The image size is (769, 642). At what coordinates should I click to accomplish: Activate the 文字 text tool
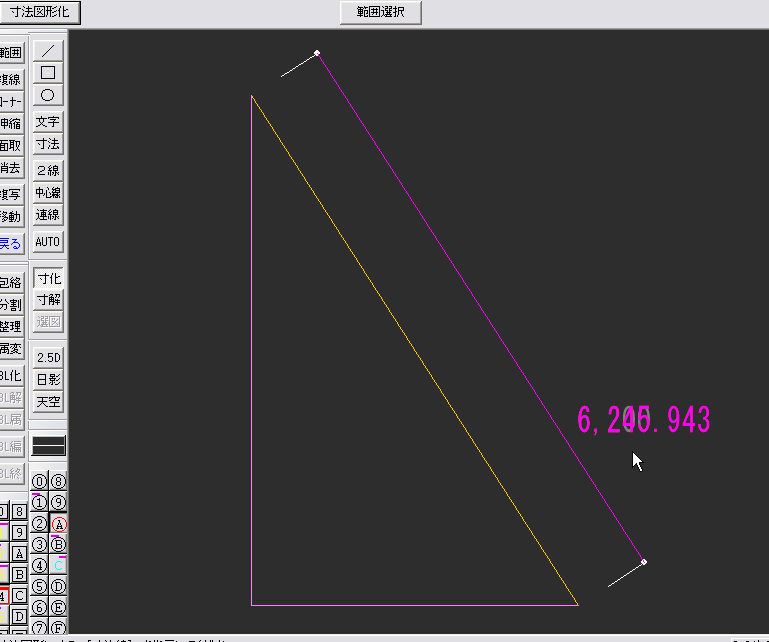pos(48,122)
